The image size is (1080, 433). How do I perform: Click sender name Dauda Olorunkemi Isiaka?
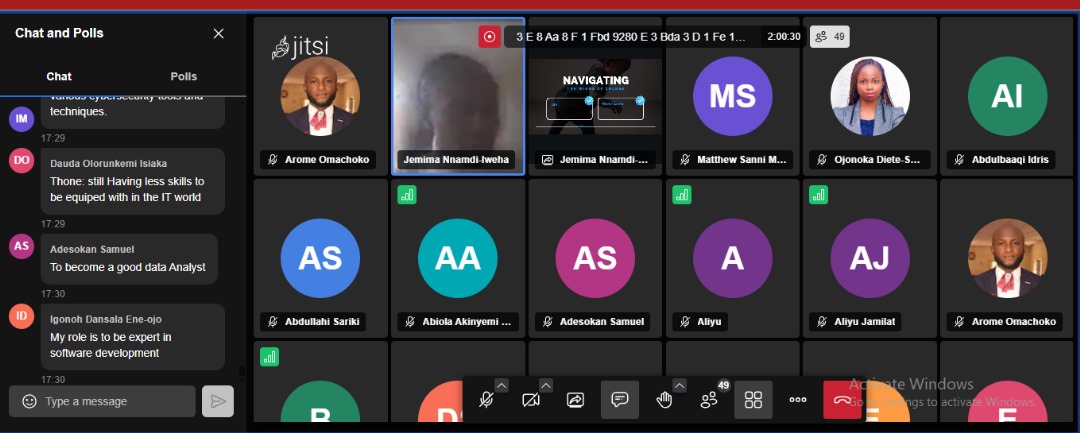(x=108, y=164)
